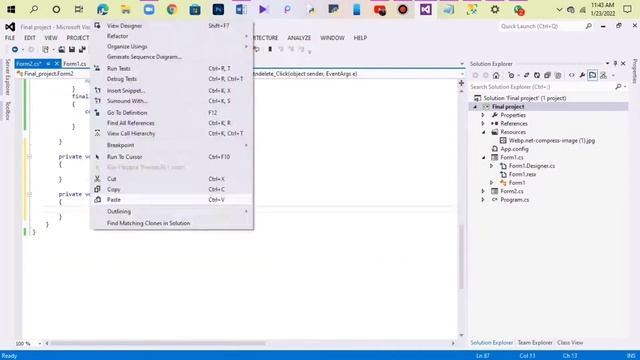Open the editor zoom level dropdown

(40, 344)
